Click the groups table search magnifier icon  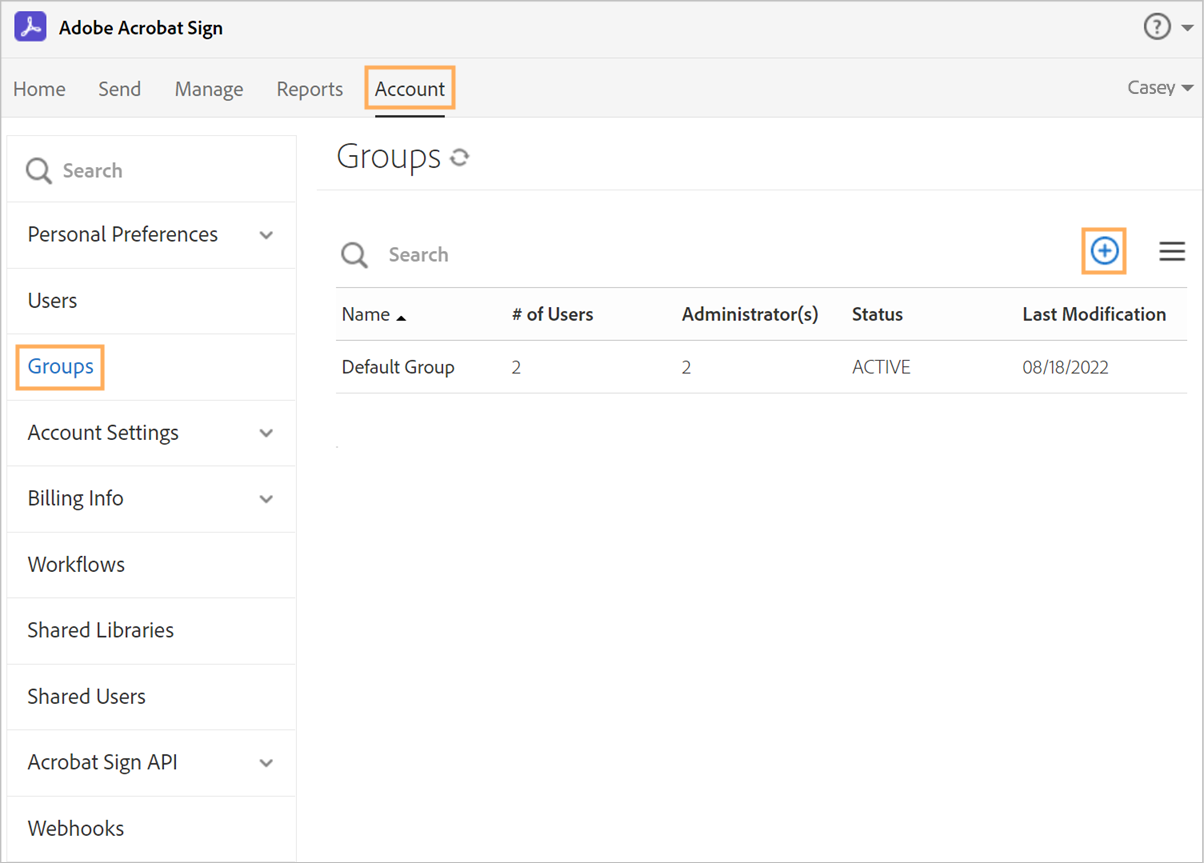pos(355,255)
